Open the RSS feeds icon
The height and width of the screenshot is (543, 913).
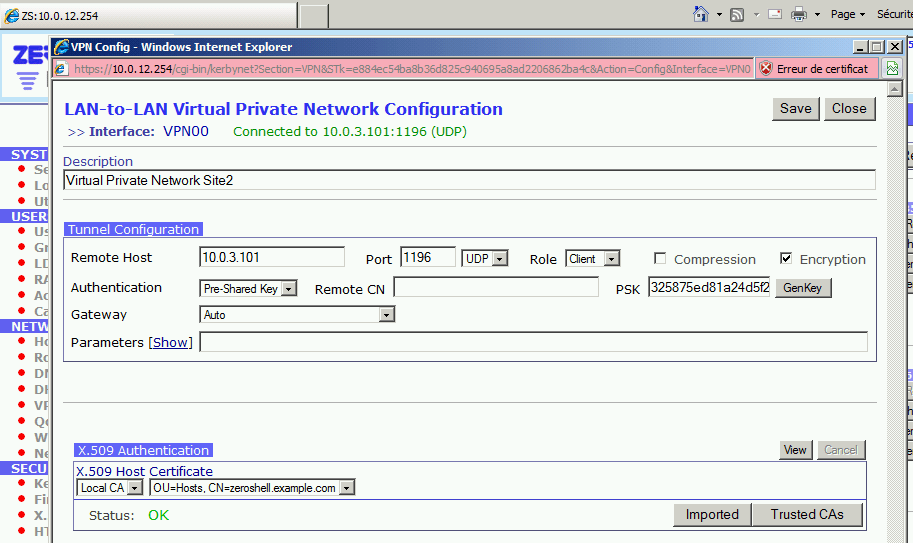click(x=737, y=15)
